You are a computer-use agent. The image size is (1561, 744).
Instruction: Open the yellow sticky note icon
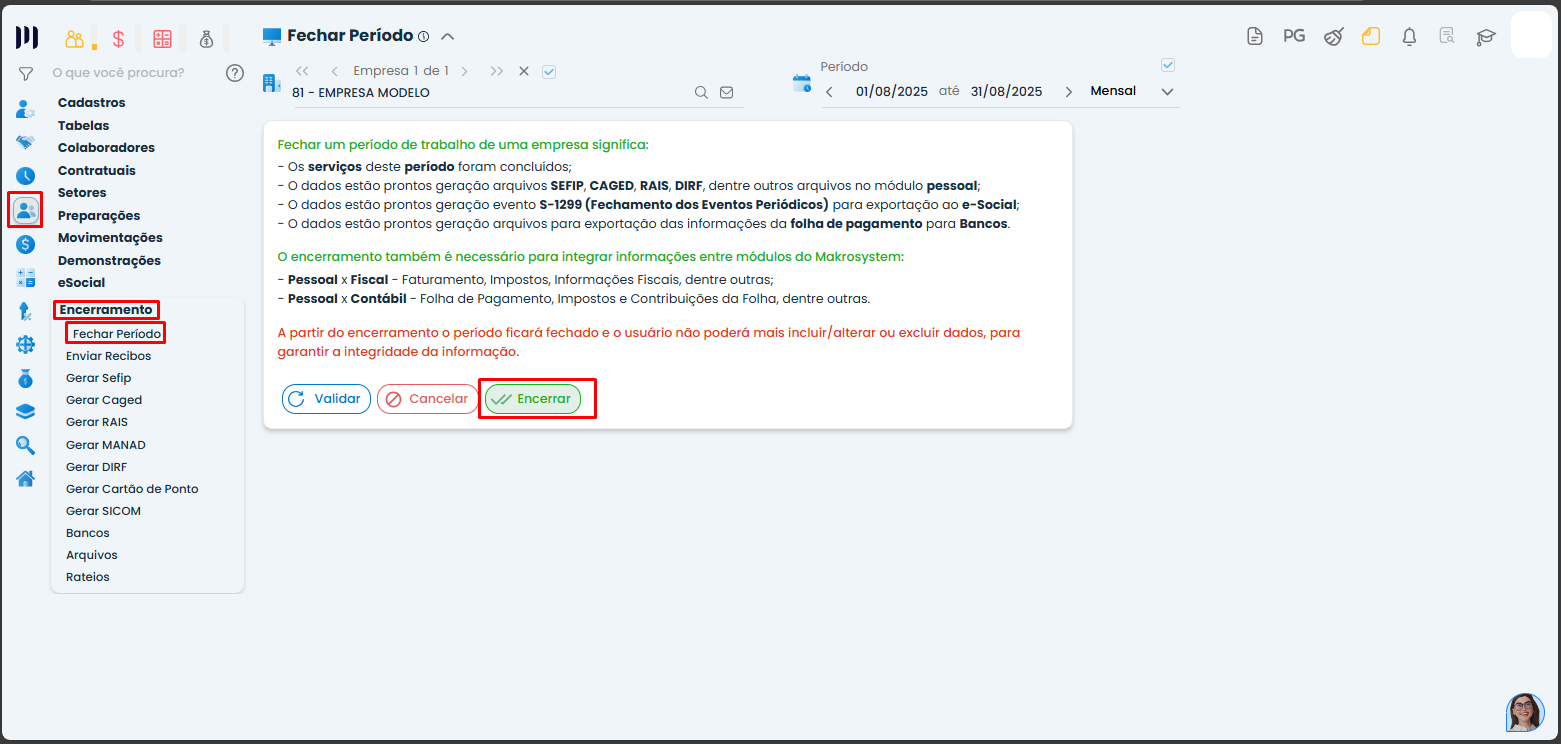pyautogui.click(x=1371, y=37)
